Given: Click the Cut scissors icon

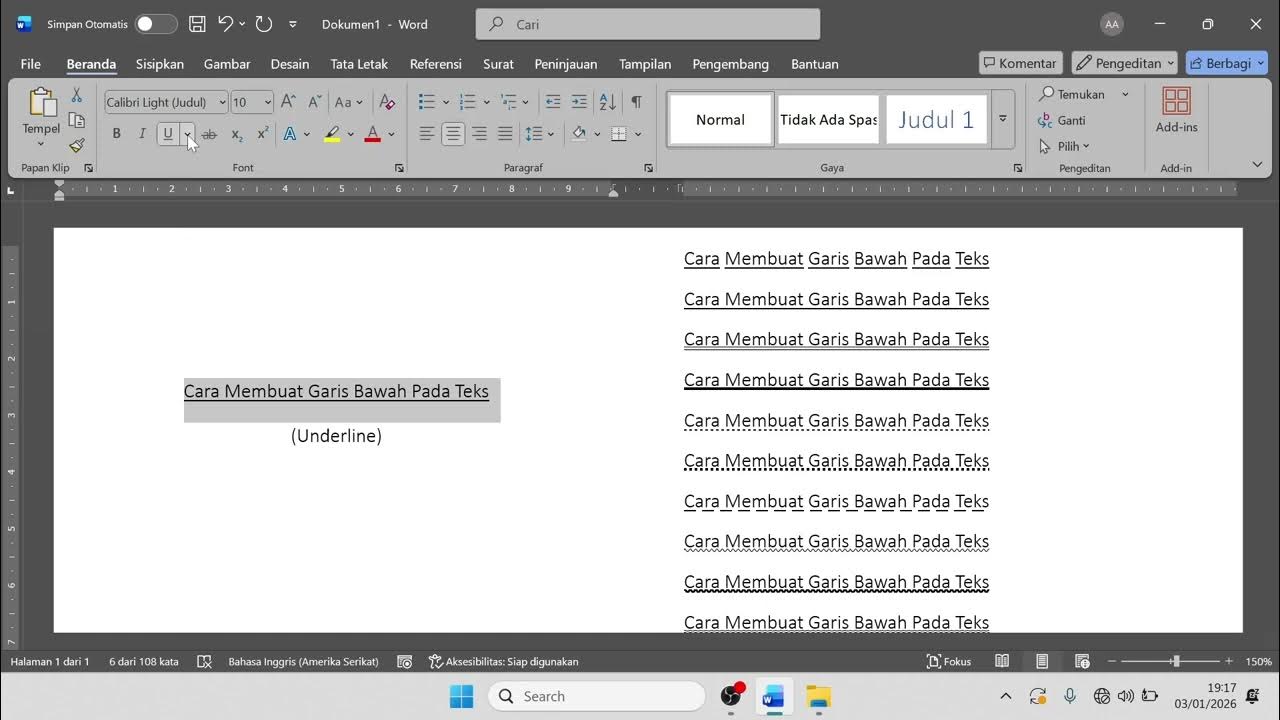Looking at the screenshot, I should coord(76,95).
